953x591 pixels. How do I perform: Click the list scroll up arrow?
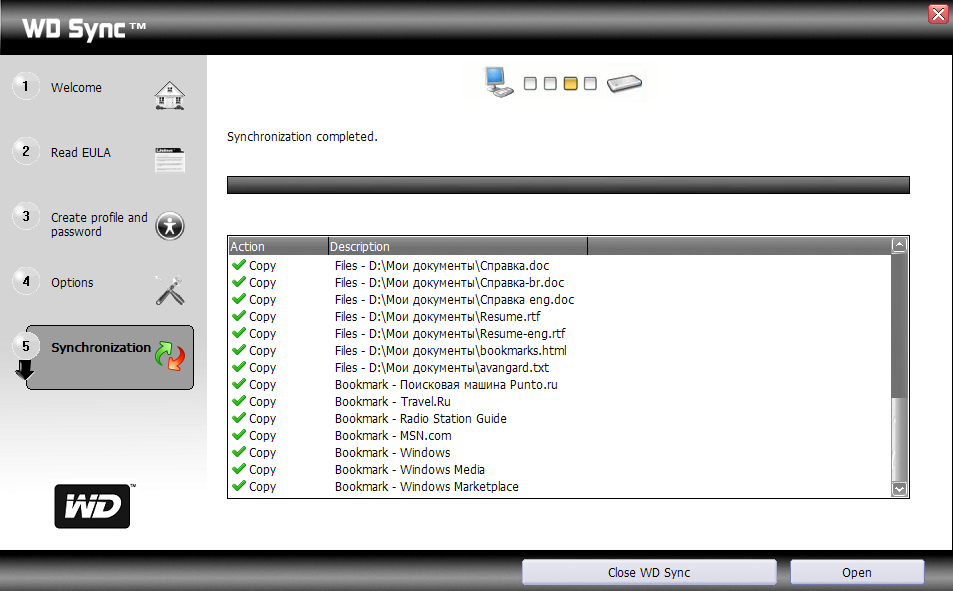pyautogui.click(x=900, y=245)
